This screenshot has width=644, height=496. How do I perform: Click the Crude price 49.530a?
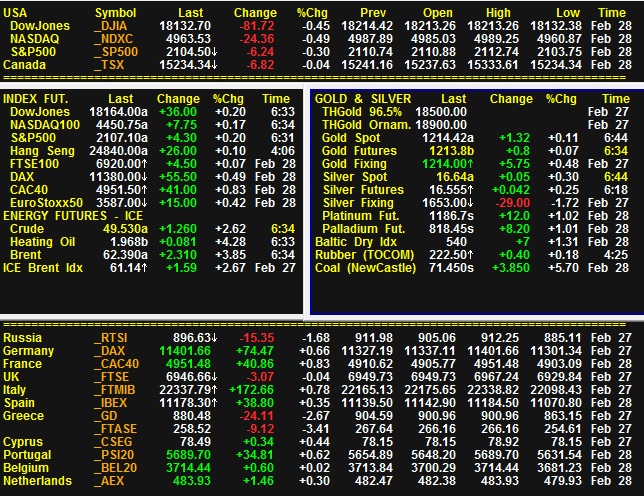[125, 229]
